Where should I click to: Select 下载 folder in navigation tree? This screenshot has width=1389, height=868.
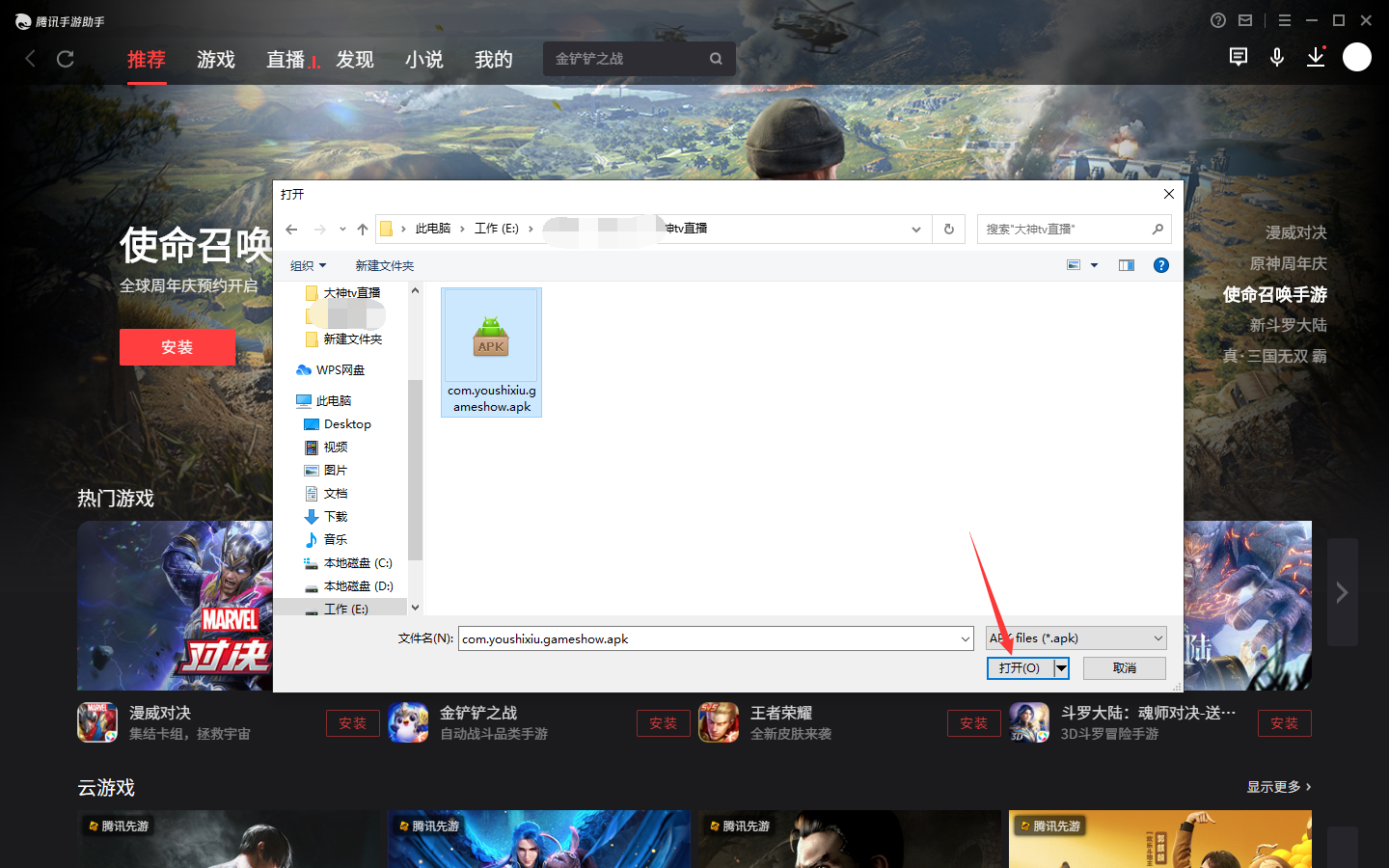point(326,517)
